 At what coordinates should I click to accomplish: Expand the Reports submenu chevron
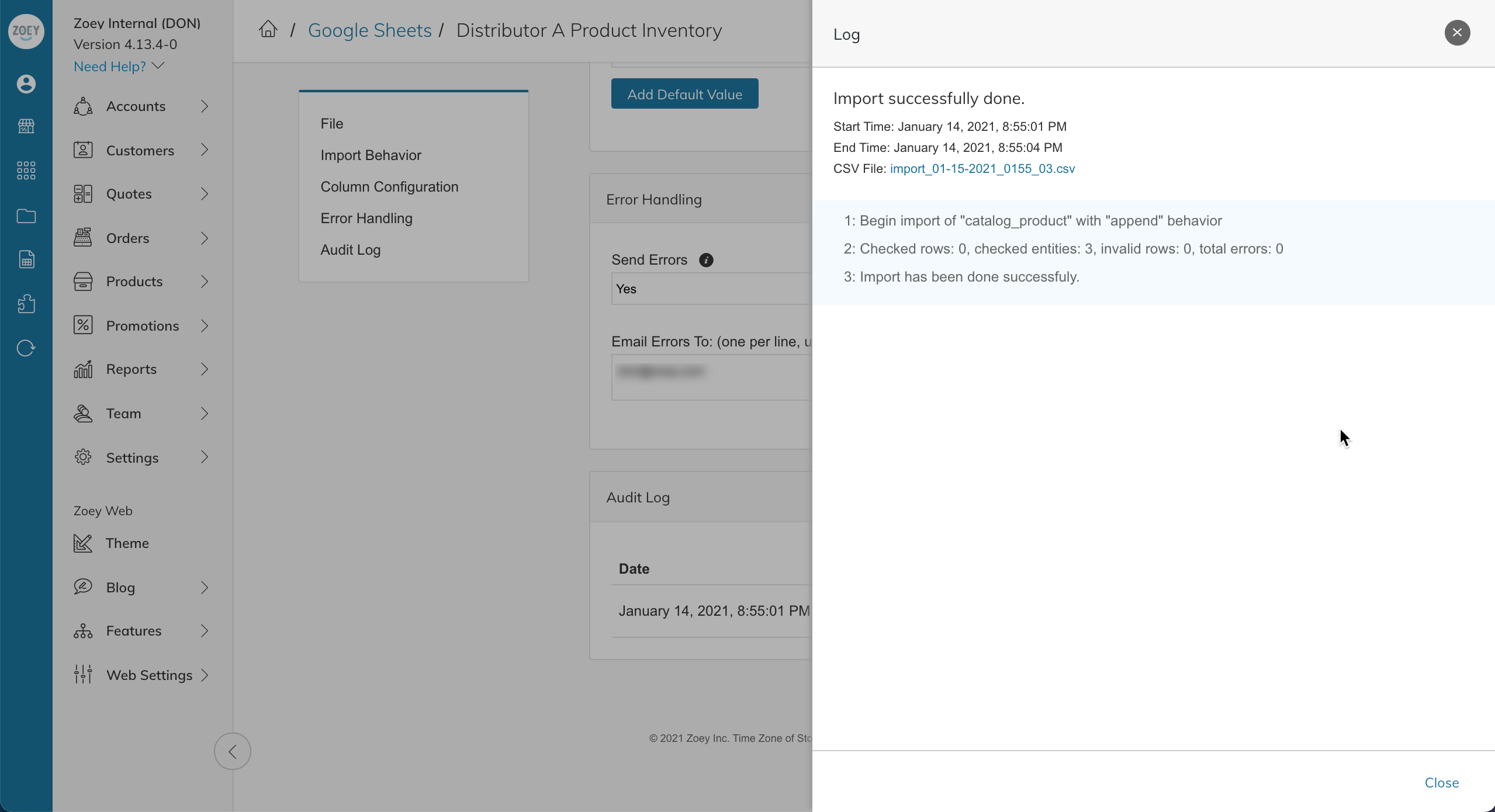(x=205, y=369)
